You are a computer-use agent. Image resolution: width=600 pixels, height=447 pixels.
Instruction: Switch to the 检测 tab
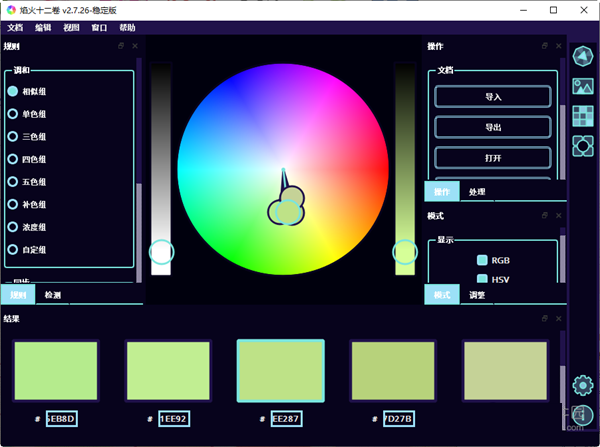[x=52, y=295]
